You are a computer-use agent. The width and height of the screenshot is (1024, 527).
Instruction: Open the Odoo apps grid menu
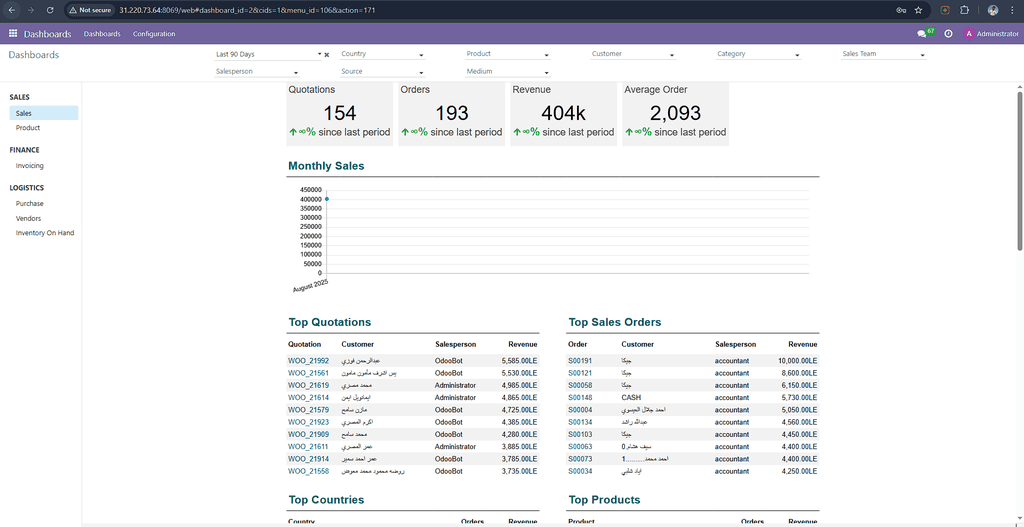tap(13, 34)
